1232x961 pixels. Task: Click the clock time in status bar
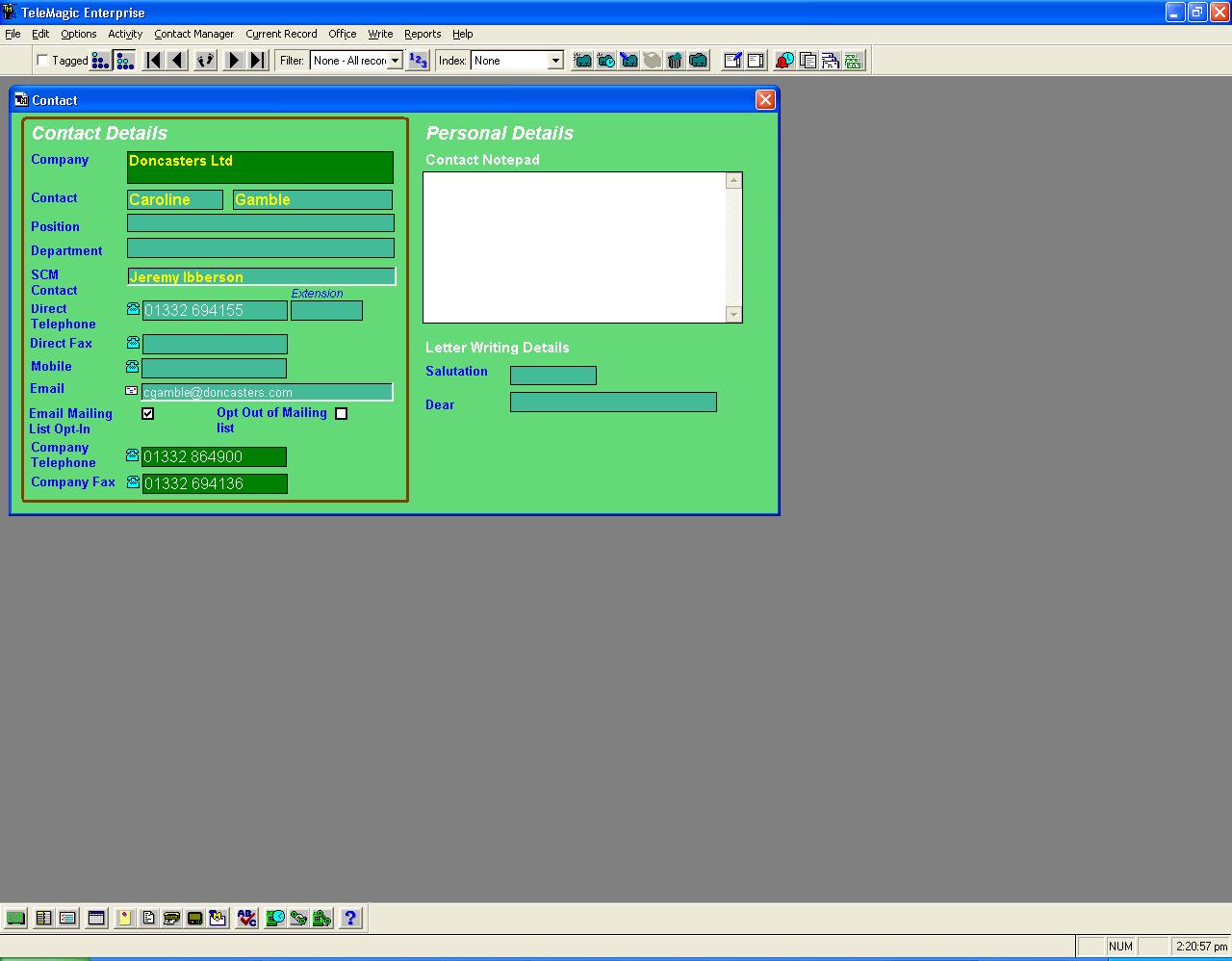coord(1201,947)
